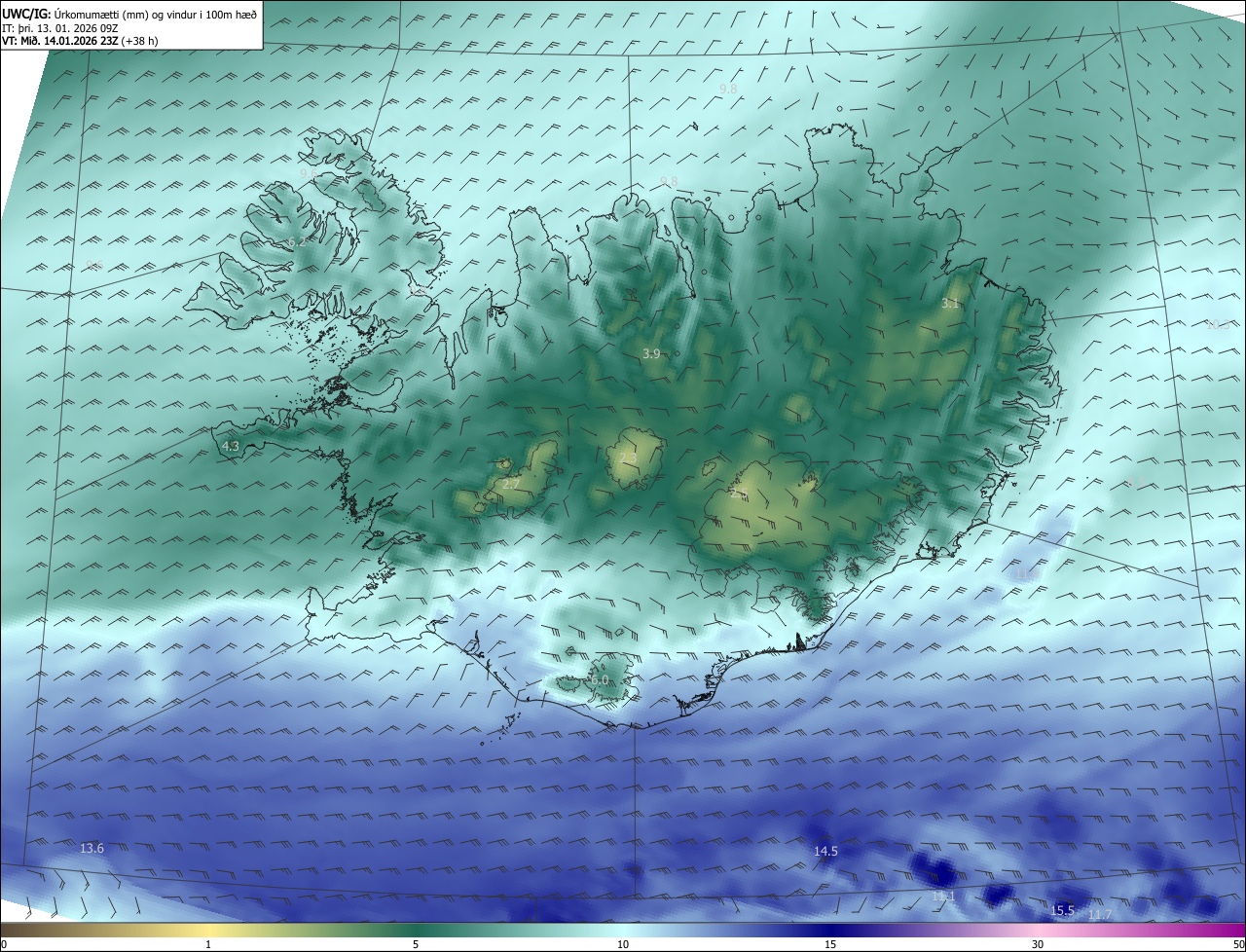Click the colorbar tick label 1
Screen dimensions: 1246x952
pyautogui.click(x=208, y=944)
